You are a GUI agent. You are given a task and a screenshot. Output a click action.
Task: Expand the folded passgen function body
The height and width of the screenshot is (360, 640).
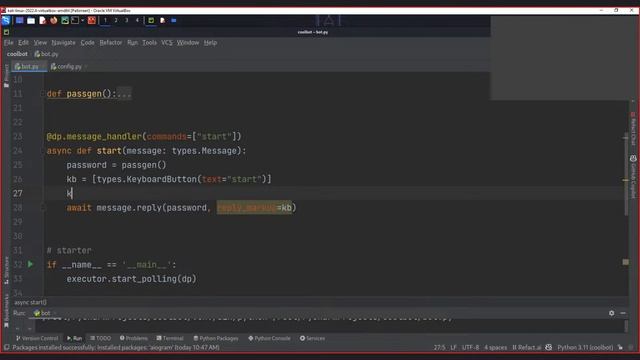[124, 93]
